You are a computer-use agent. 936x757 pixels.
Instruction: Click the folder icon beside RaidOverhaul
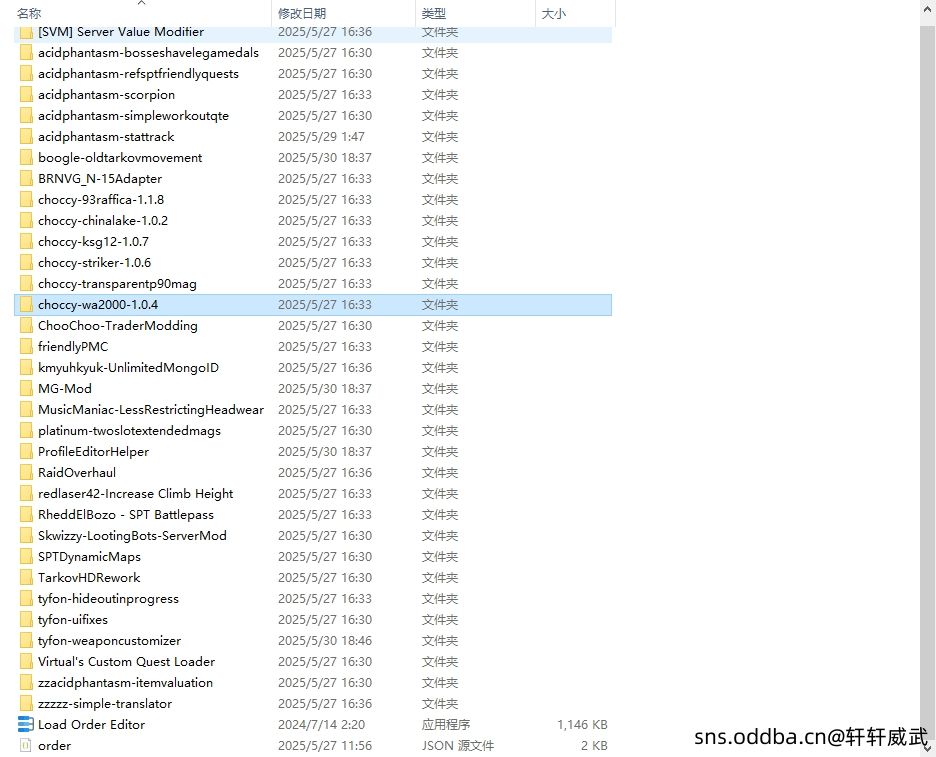26,473
